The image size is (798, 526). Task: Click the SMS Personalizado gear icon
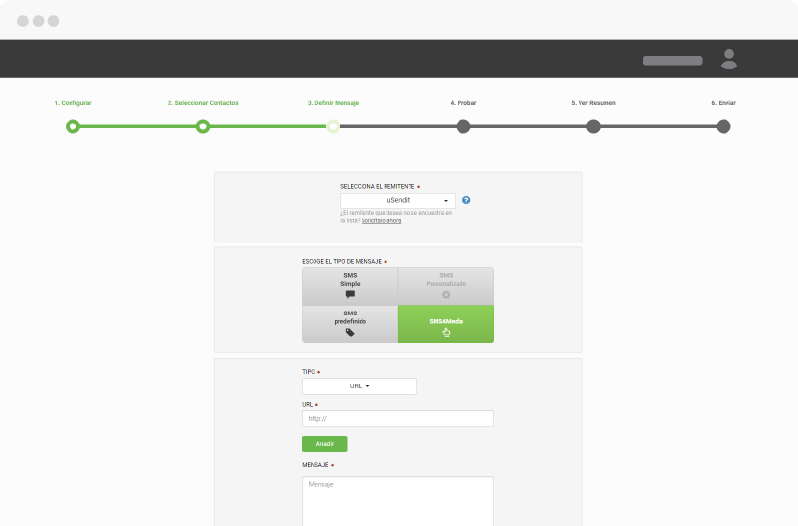coord(446,295)
